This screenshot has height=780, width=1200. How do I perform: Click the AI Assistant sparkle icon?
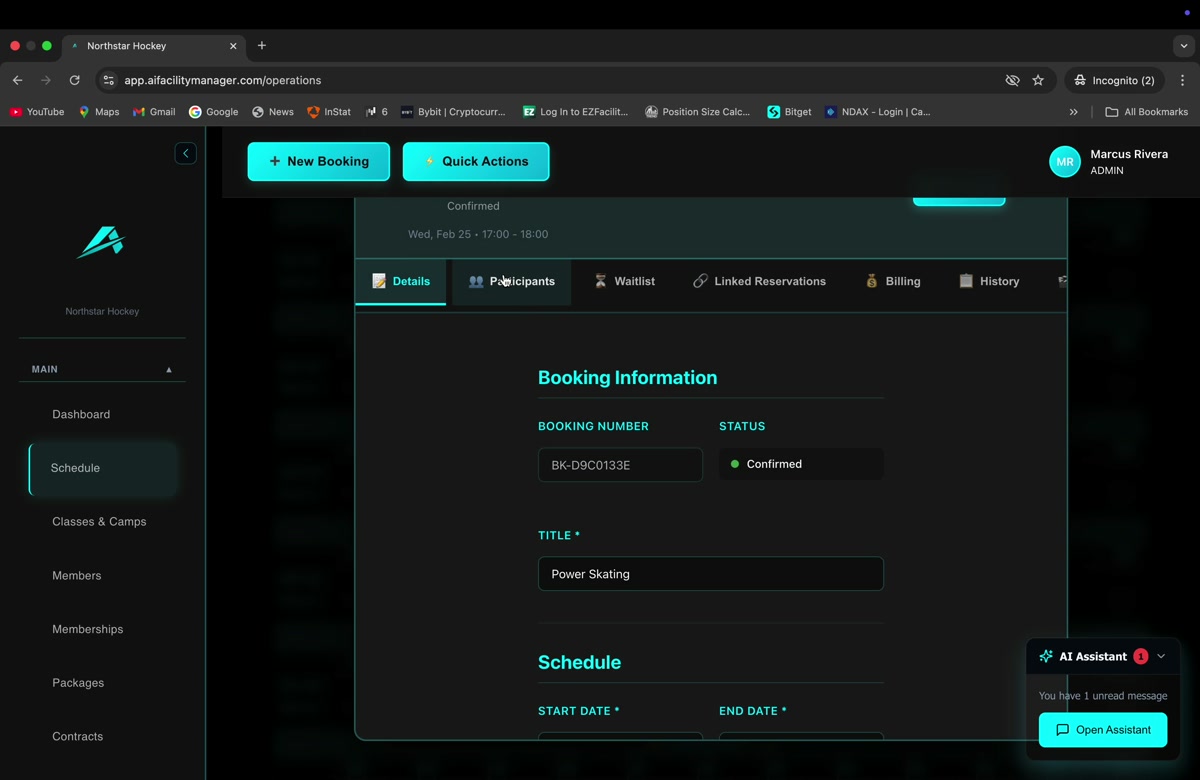1045,656
